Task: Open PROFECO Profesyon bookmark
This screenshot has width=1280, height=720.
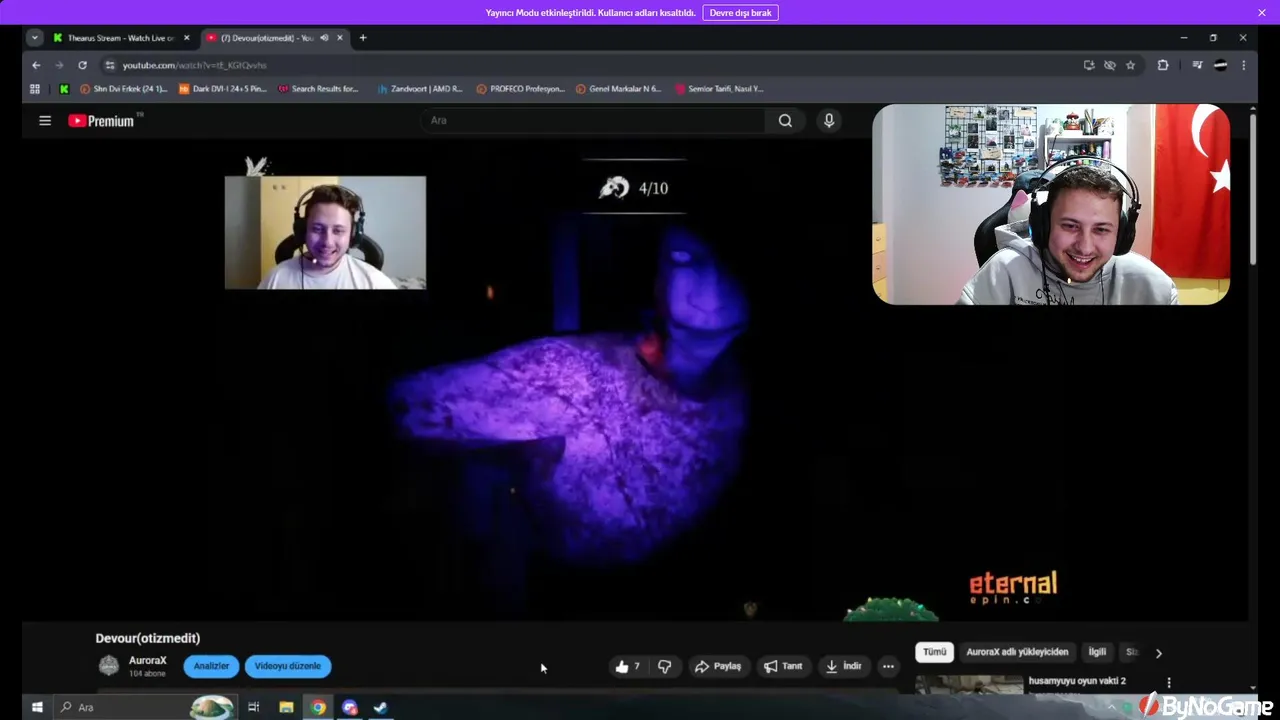Action: [521, 89]
